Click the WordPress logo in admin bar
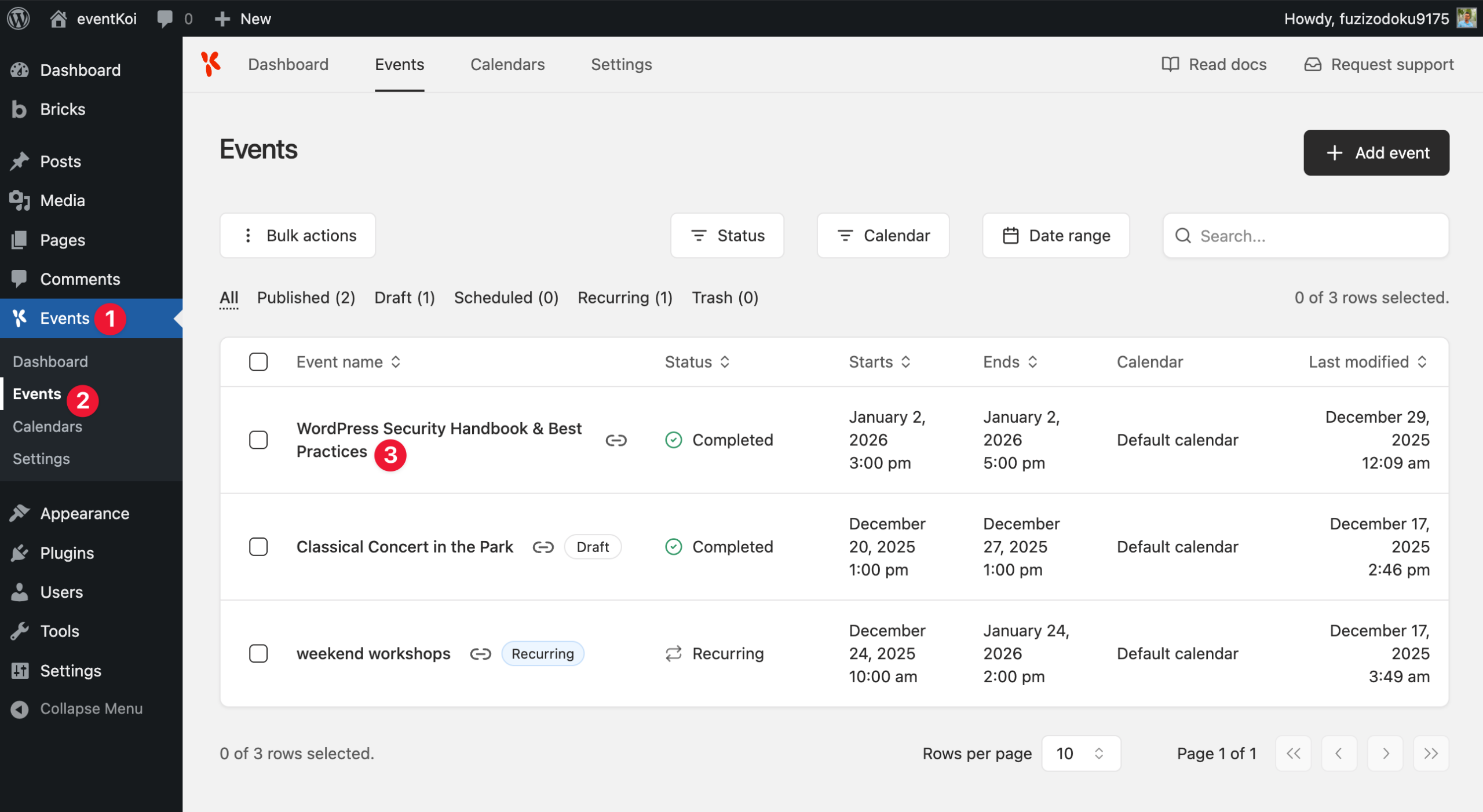 19,19
